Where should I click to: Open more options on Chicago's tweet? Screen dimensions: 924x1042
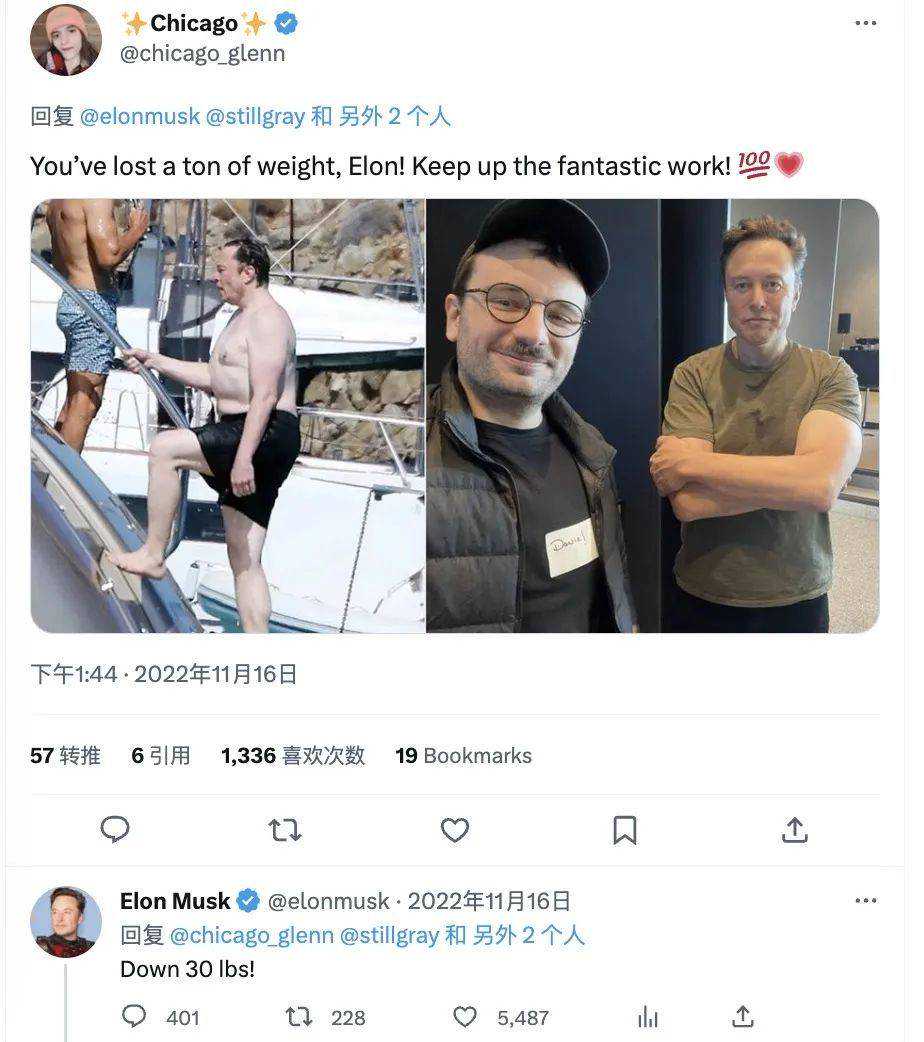pyautogui.click(x=866, y=23)
